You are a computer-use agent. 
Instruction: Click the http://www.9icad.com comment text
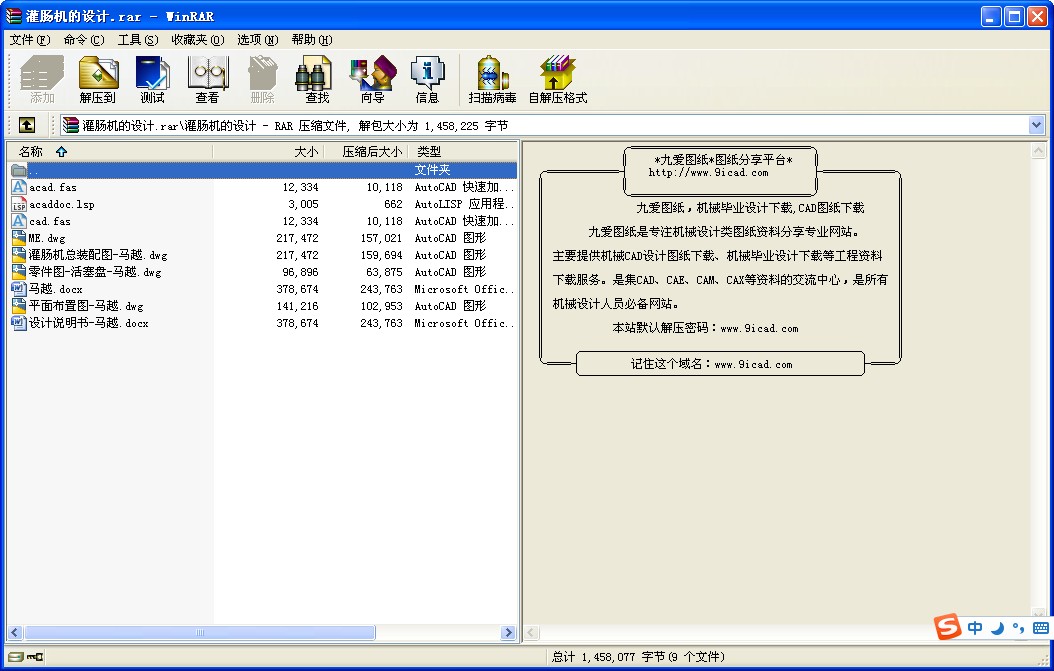pyautogui.click(x=708, y=173)
